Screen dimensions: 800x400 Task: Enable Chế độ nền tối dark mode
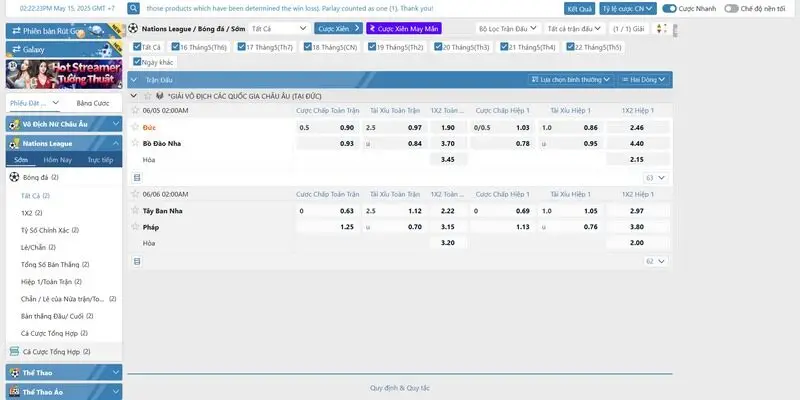pyautogui.click(x=731, y=8)
